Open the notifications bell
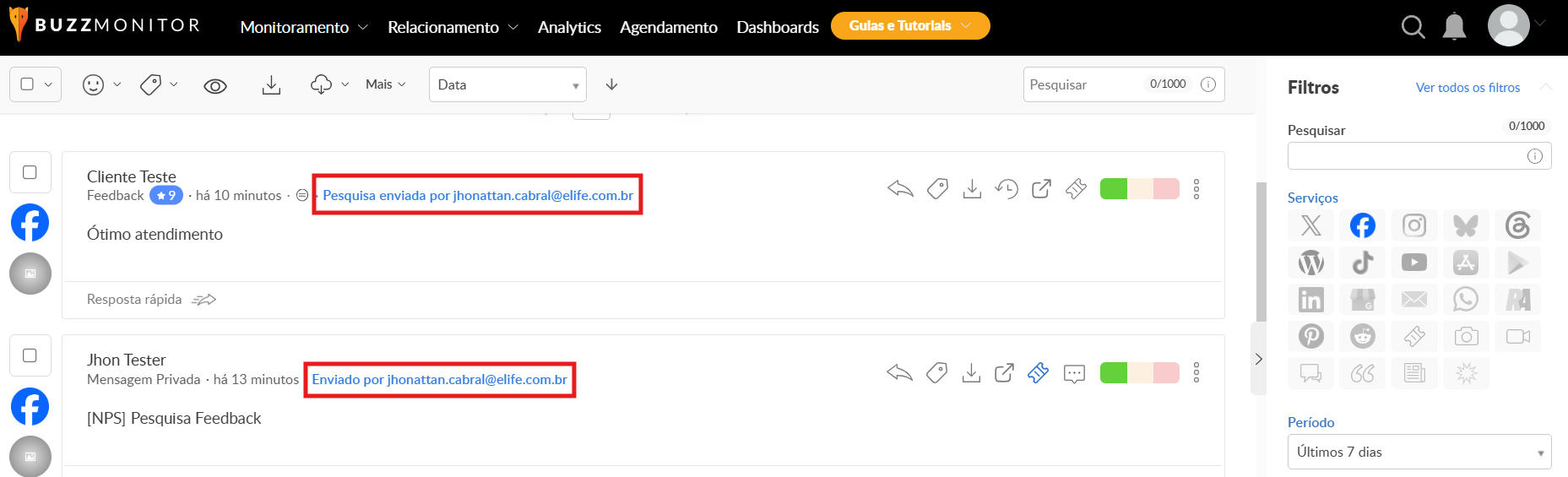The height and width of the screenshot is (477, 1568). tap(1454, 27)
